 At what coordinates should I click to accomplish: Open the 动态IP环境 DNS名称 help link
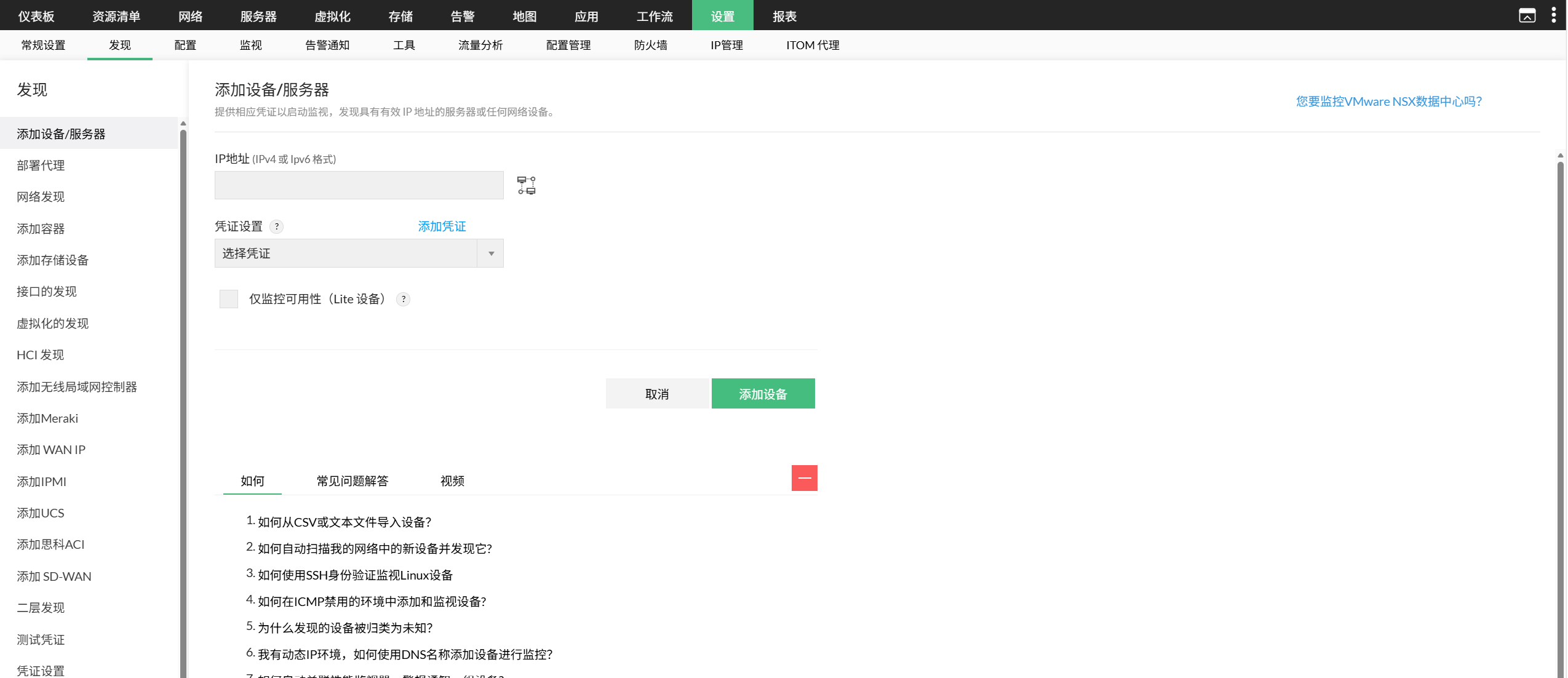405,655
